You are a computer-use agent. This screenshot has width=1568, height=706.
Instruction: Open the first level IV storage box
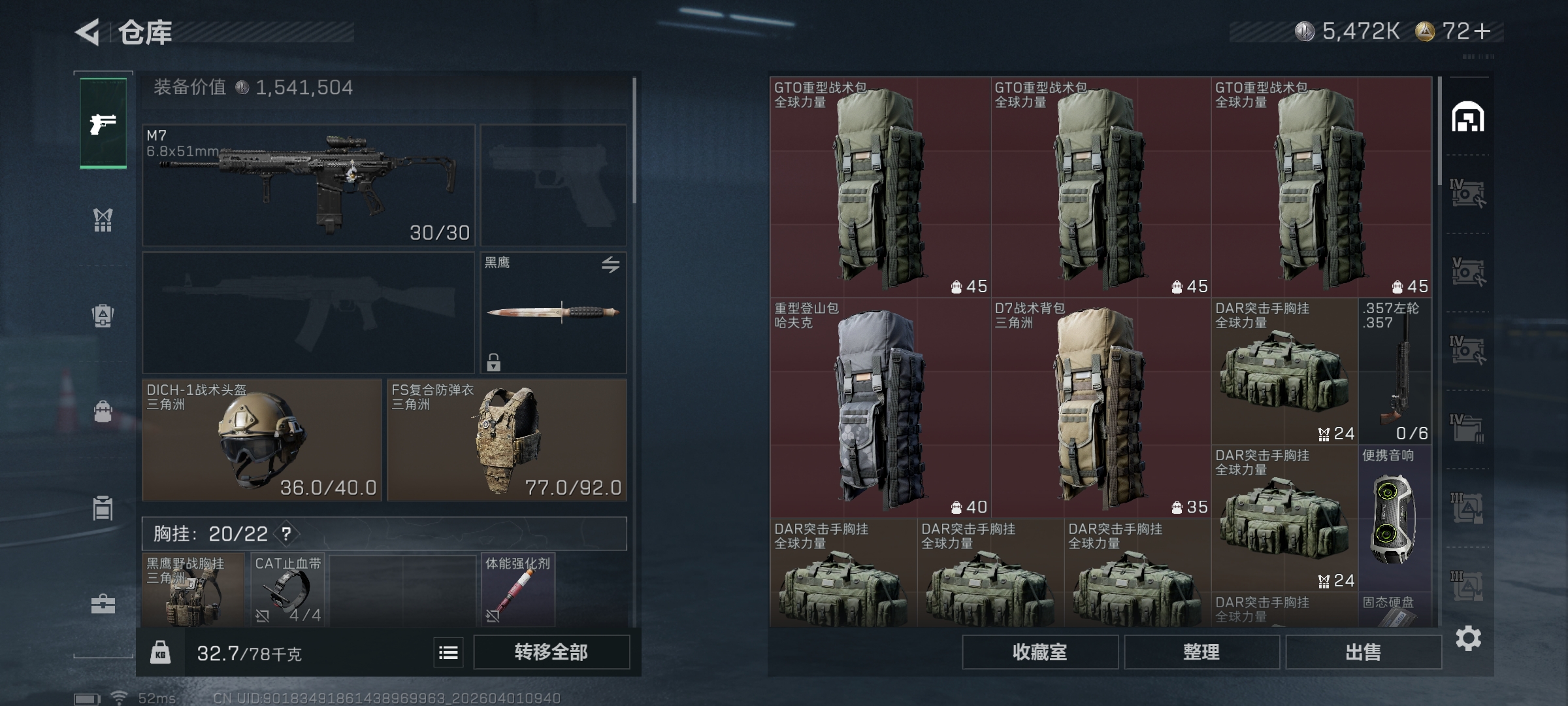click(1467, 193)
